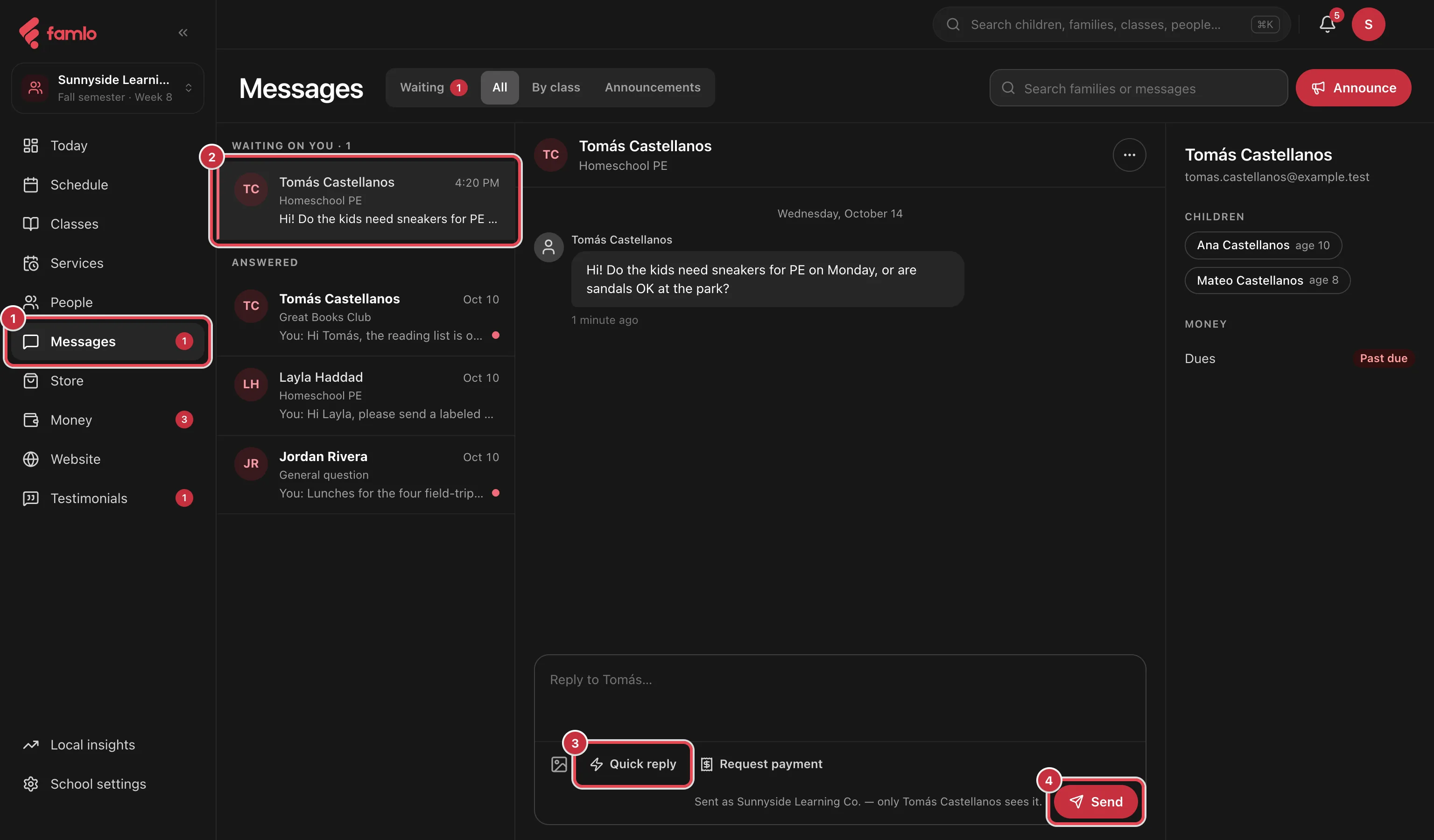Attach an image to the reply
Screen dimensions: 1434x840
559,764
